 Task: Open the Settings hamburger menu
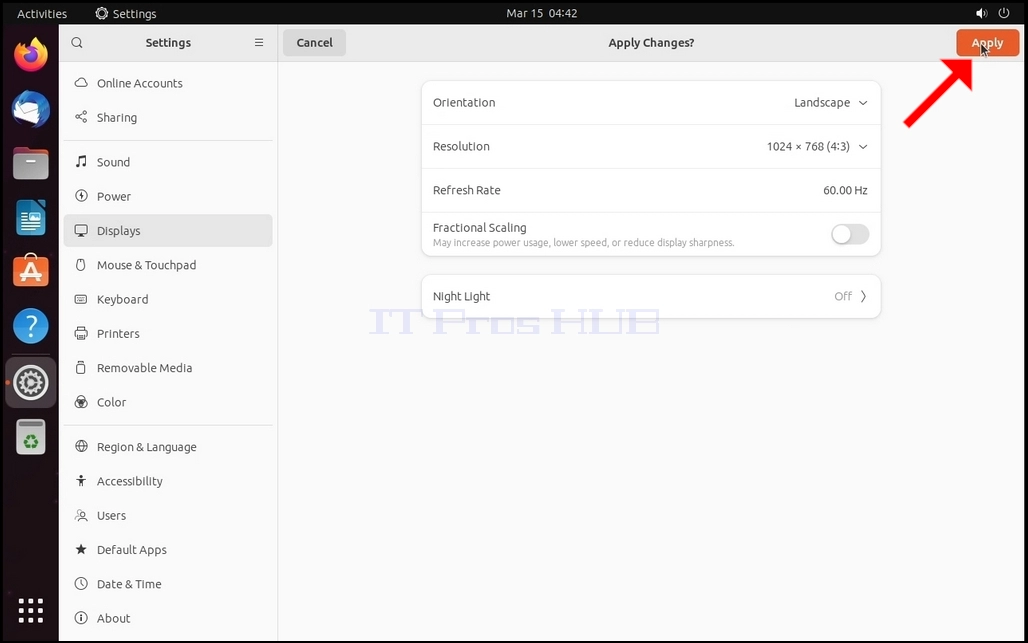click(259, 43)
